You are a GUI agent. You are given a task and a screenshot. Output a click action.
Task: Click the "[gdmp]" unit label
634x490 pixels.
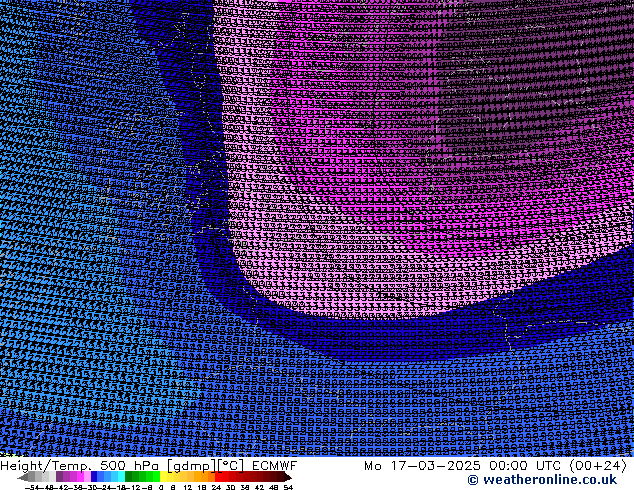[192, 466]
